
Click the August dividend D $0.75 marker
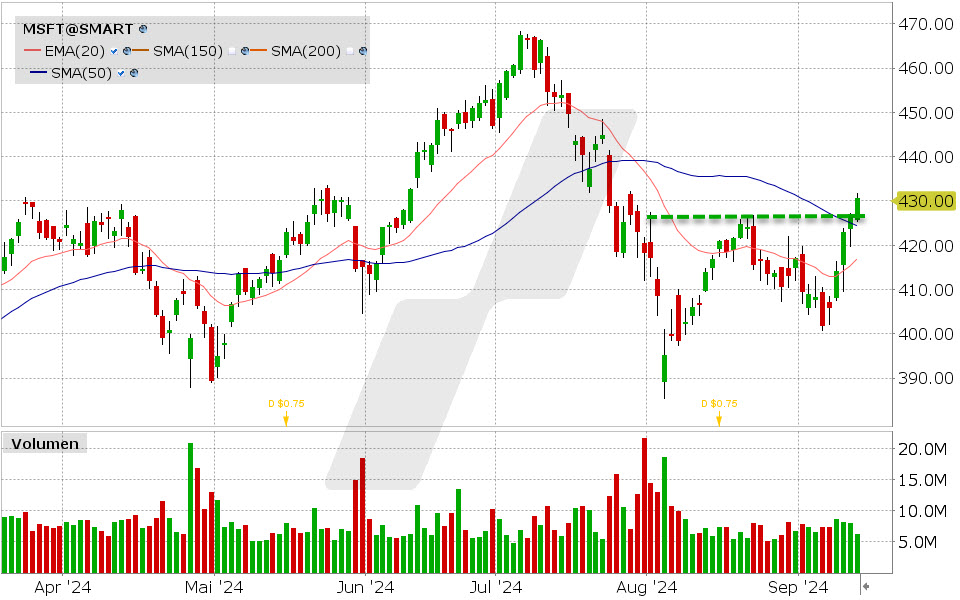click(719, 411)
